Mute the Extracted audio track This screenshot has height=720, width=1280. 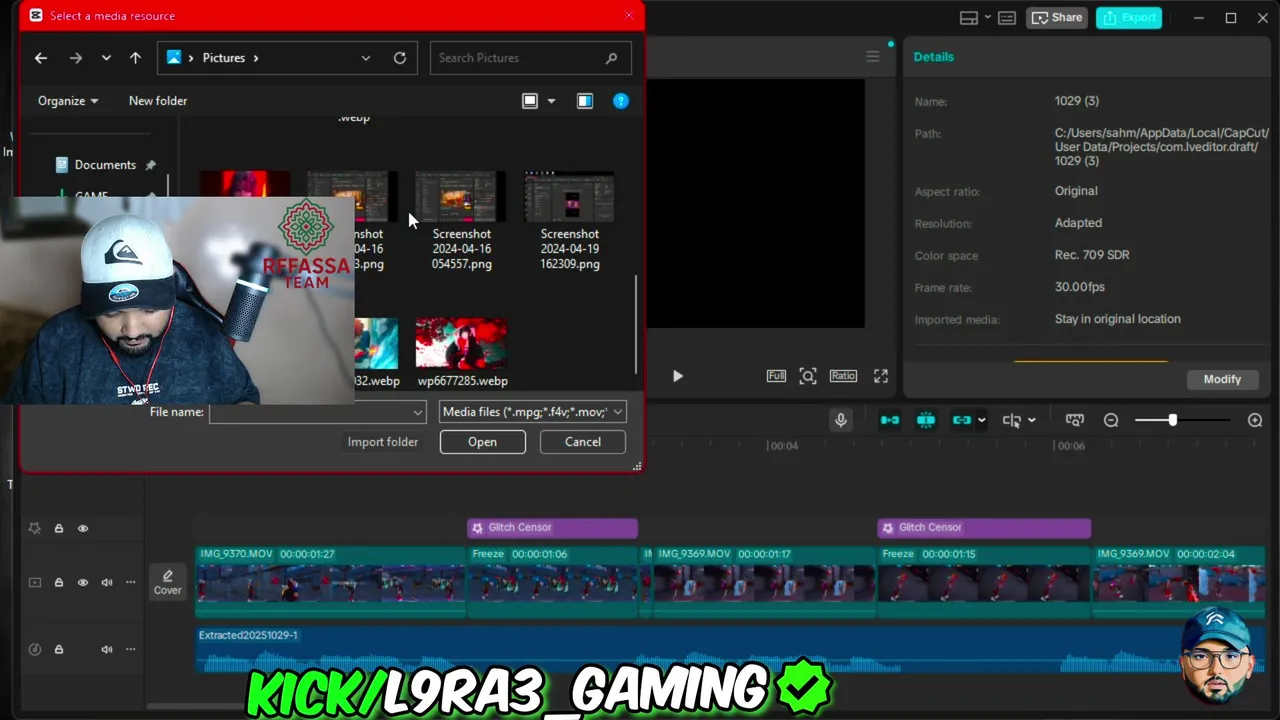107,649
